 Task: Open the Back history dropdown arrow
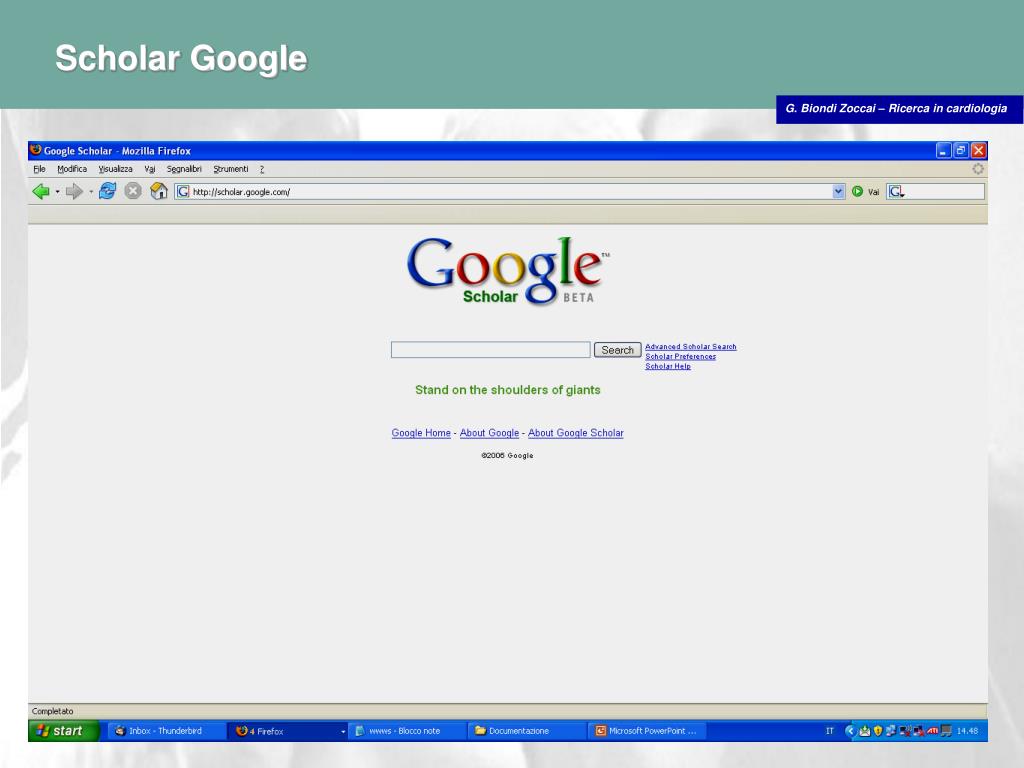(57, 191)
